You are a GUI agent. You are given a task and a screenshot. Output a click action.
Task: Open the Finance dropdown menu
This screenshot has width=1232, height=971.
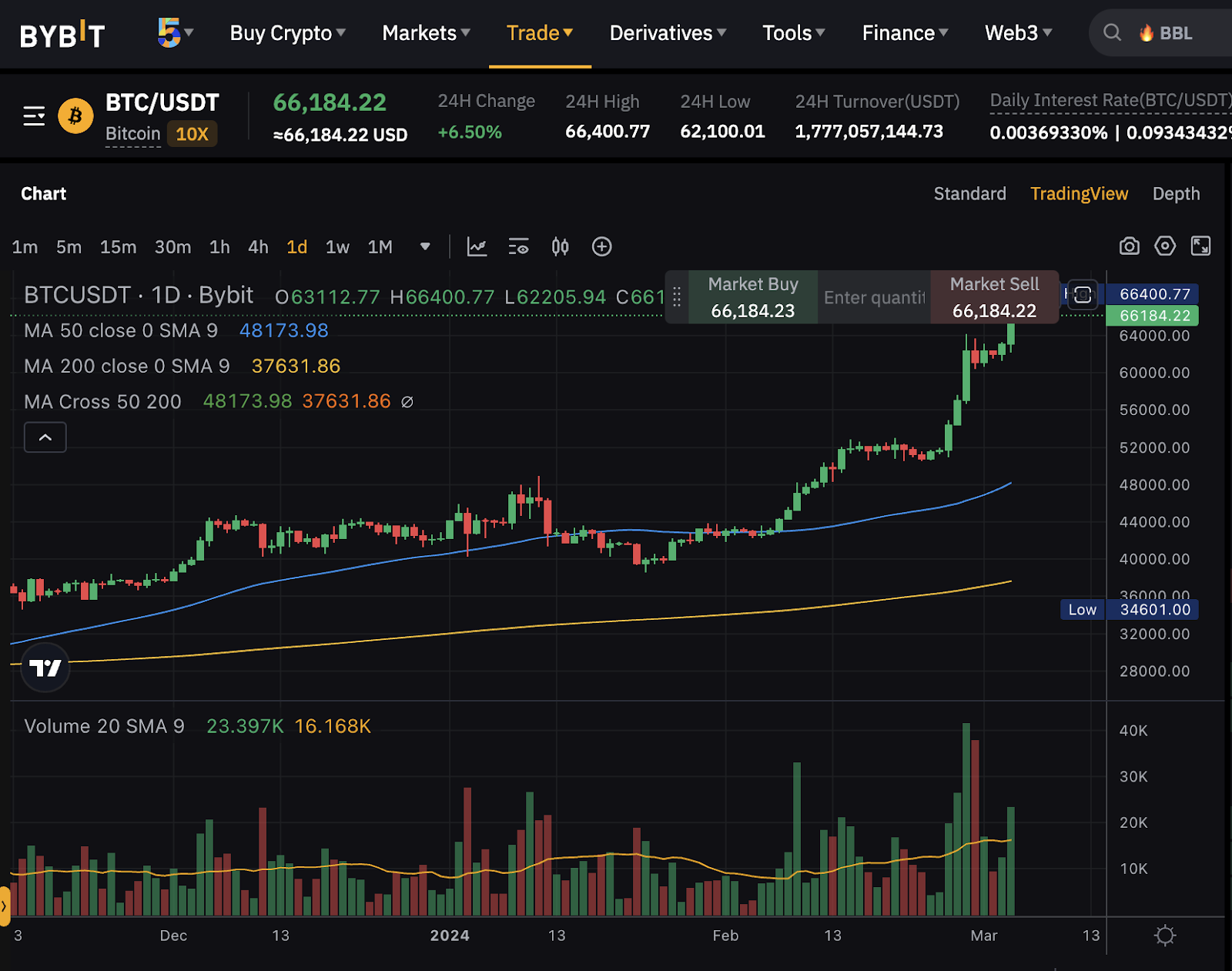905,33
